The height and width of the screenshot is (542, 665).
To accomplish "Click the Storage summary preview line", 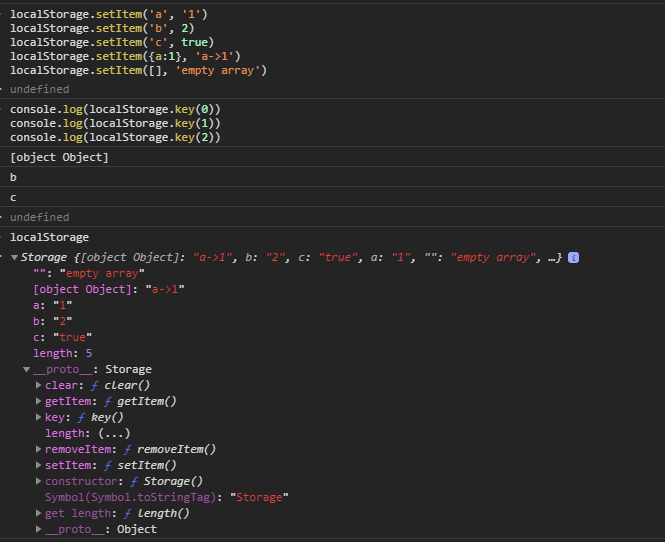I will 291,257.
